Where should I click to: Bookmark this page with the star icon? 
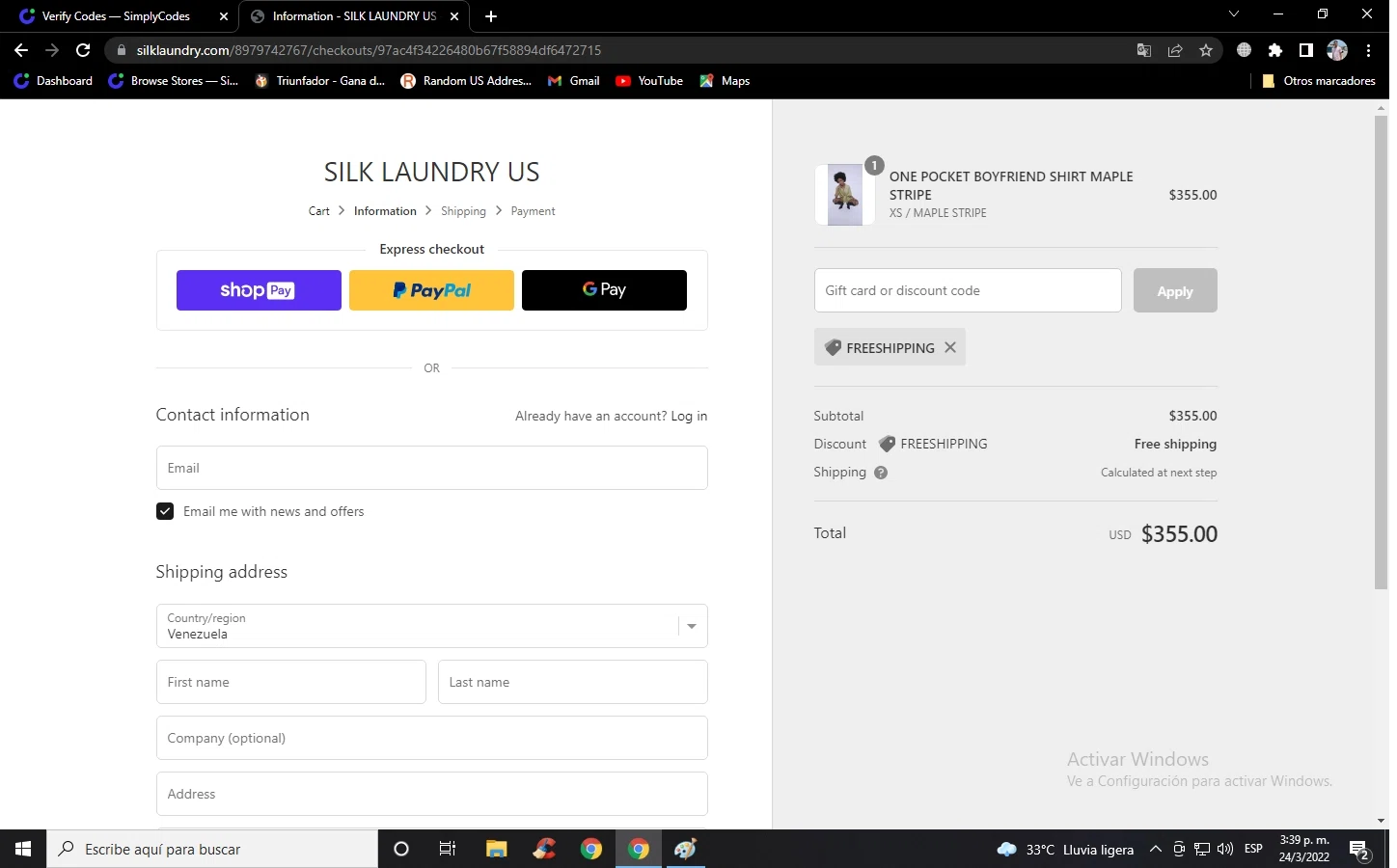coord(1206,50)
